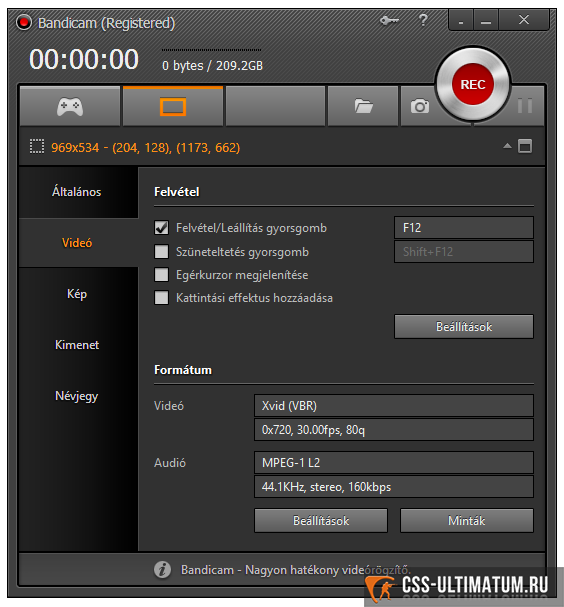Click the red Bandicam logo icon
The width and height of the screenshot is (564, 607).
pyautogui.click(x=24, y=22)
